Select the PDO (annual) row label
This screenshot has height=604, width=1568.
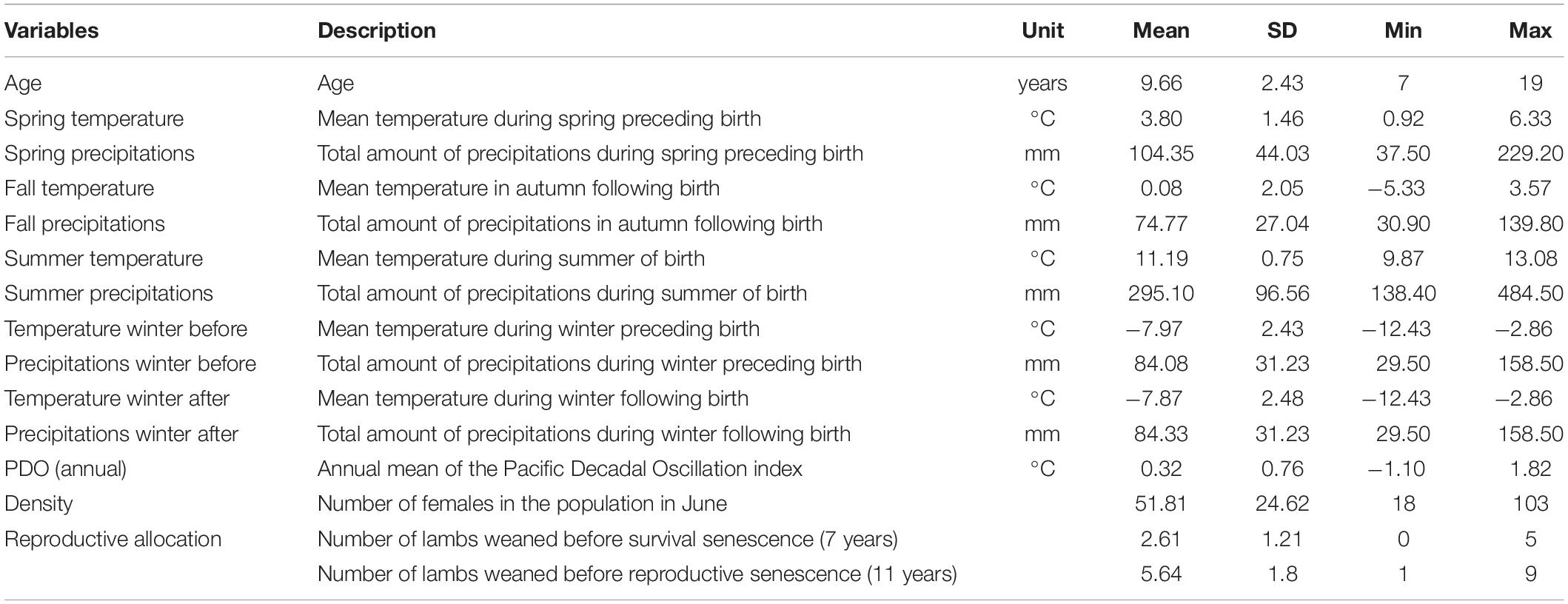point(65,469)
